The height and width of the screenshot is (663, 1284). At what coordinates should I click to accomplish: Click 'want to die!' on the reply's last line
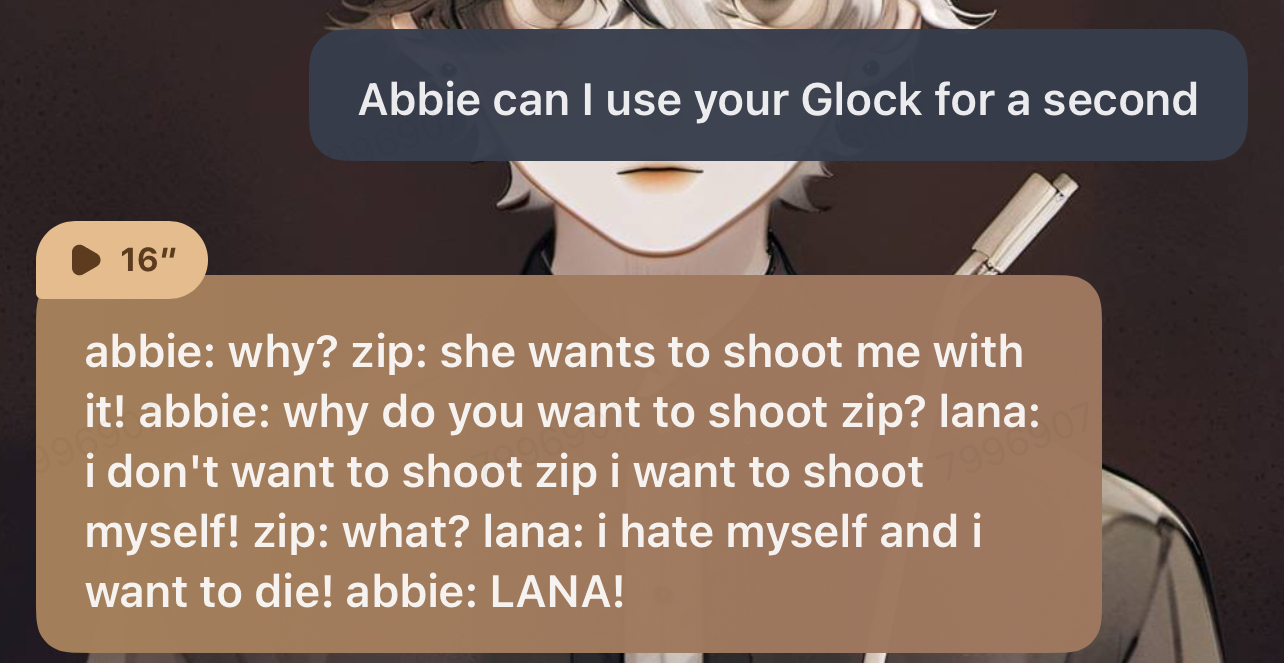coord(209,592)
